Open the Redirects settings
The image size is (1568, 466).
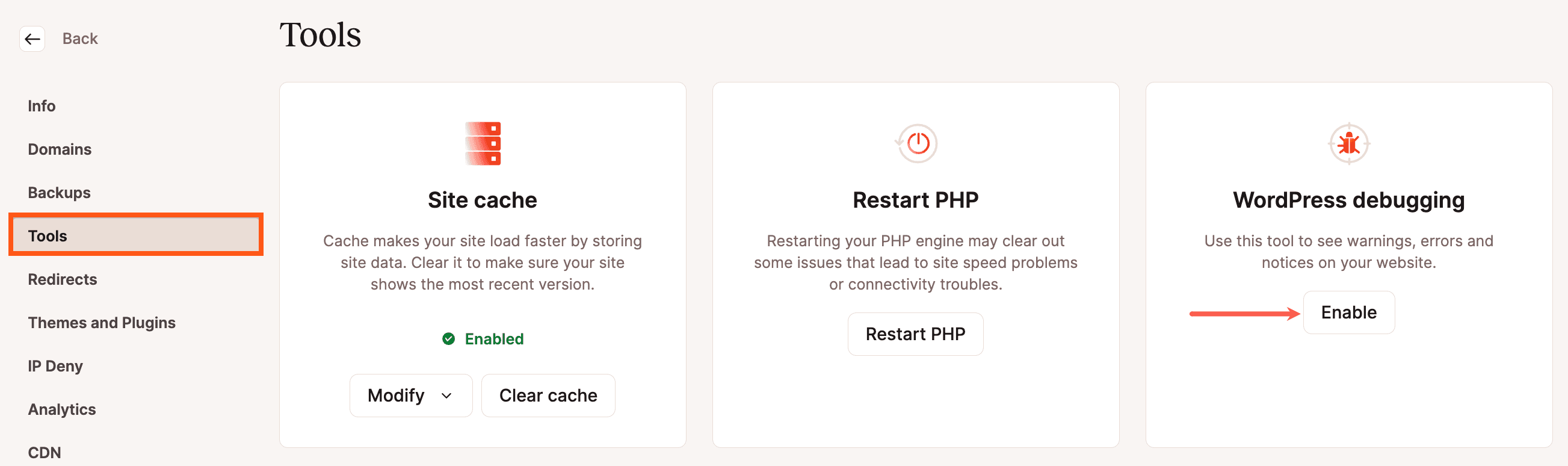click(x=62, y=279)
